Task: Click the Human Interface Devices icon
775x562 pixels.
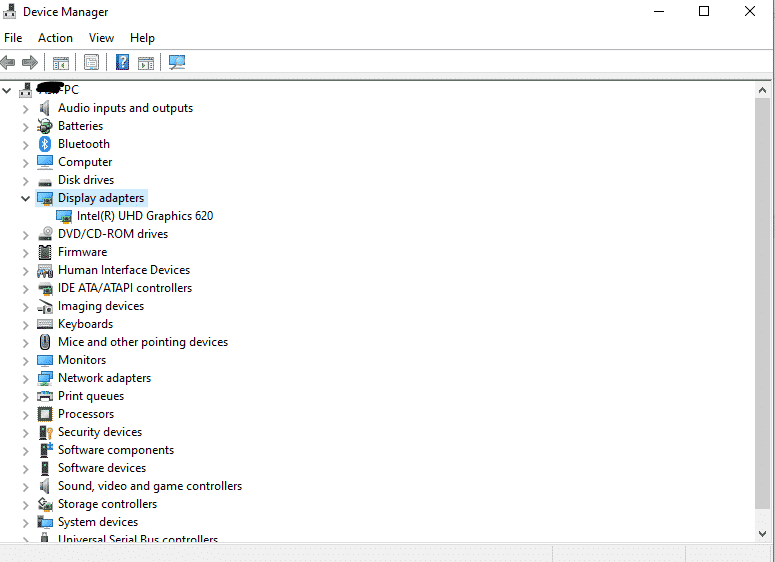Action: click(x=45, y=270)
